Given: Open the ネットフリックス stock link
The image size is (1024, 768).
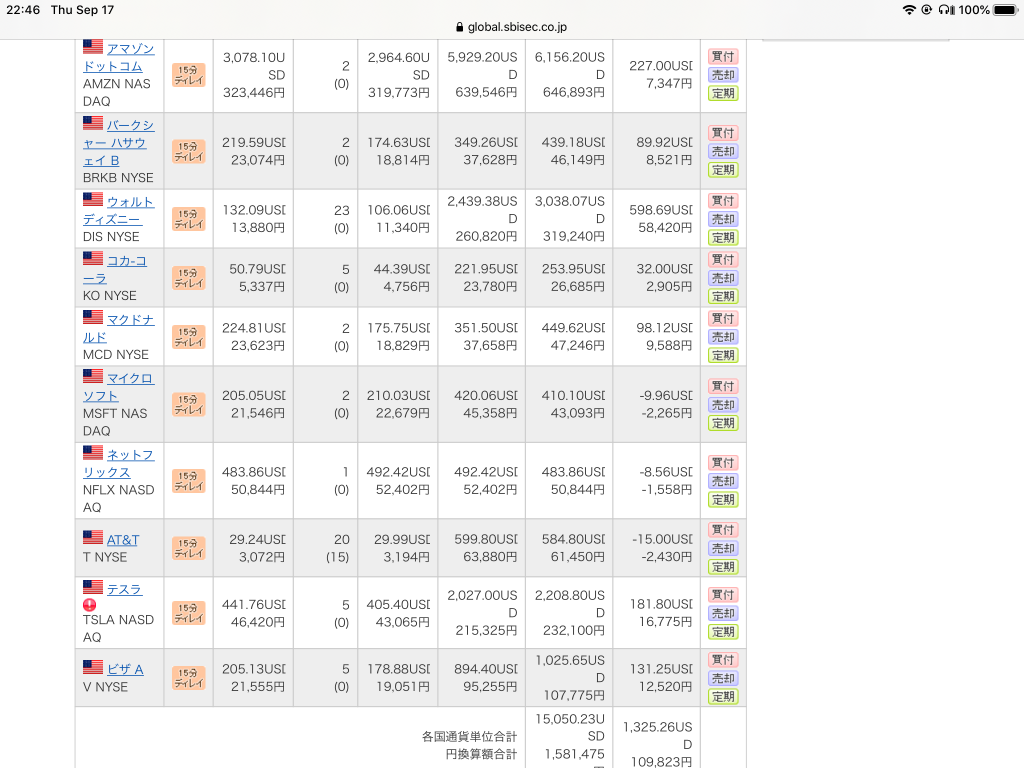Looking at the screenshot, I should coord(118,463).
